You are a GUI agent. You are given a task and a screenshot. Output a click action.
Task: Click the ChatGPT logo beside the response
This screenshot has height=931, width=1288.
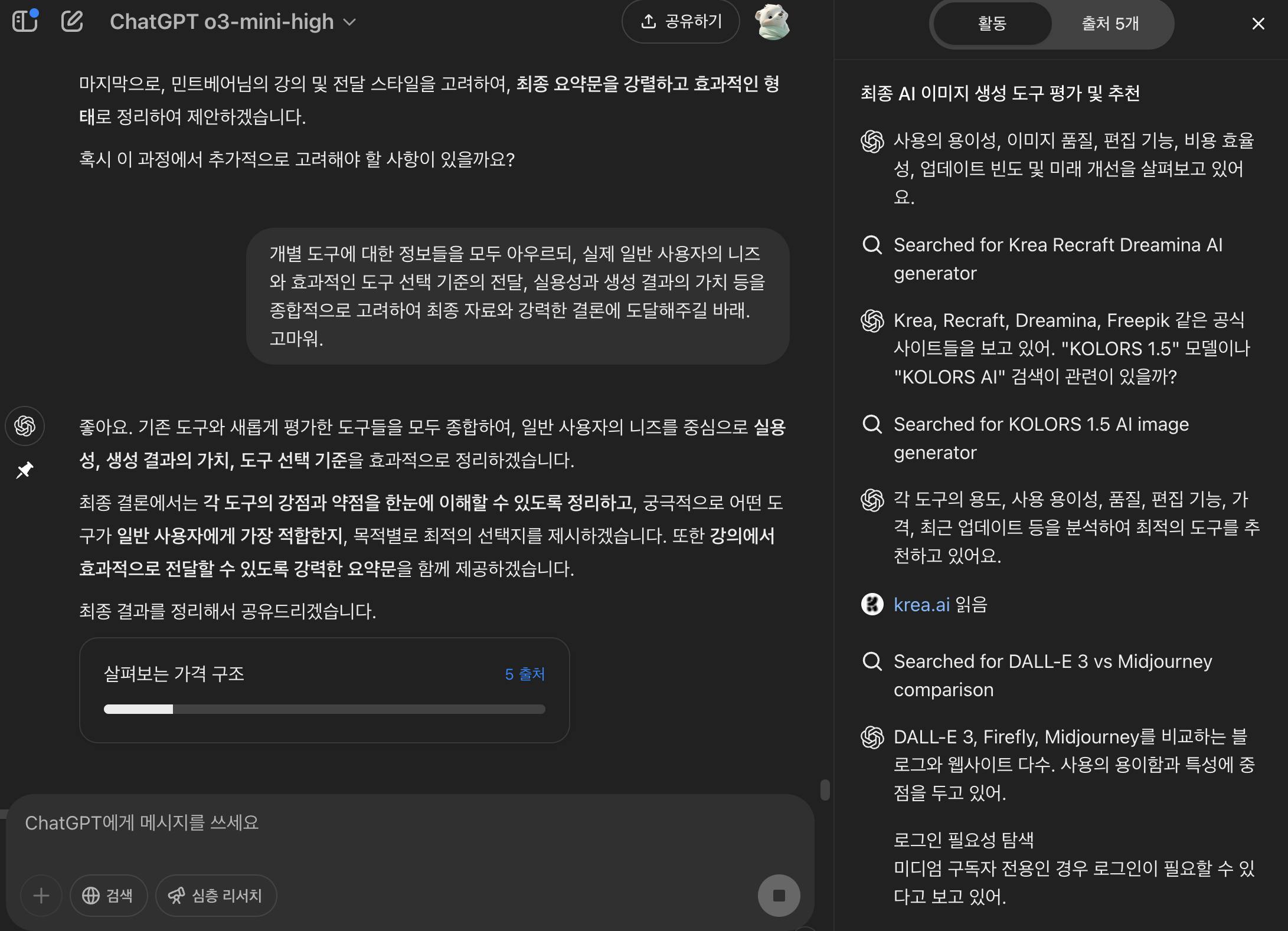(x=25, y=425)
